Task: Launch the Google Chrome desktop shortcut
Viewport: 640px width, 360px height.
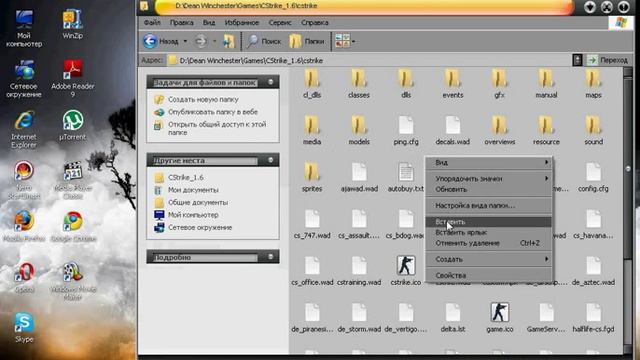Action: pos(73,227)
